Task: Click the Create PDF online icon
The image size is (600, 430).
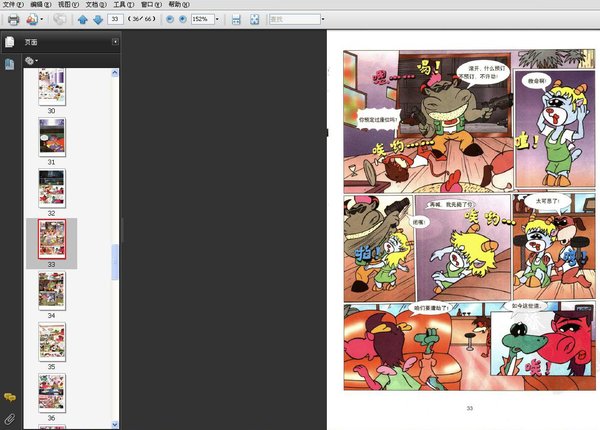Action: (x=32, y=19)
